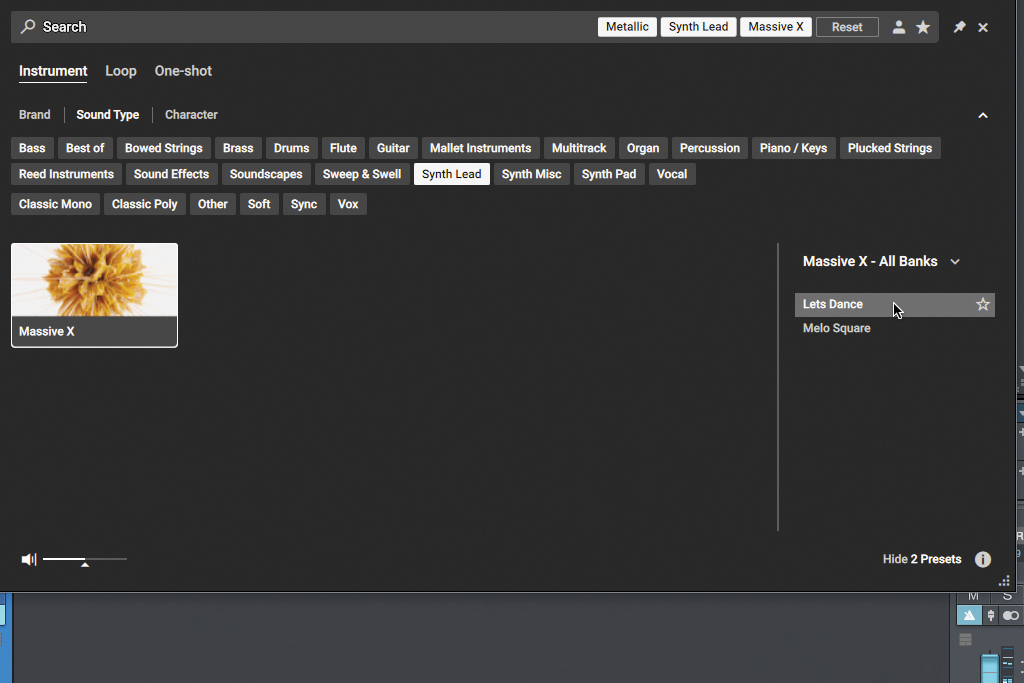Adjust the preview volume slider

pyautogui.click(x=85, y=560)
